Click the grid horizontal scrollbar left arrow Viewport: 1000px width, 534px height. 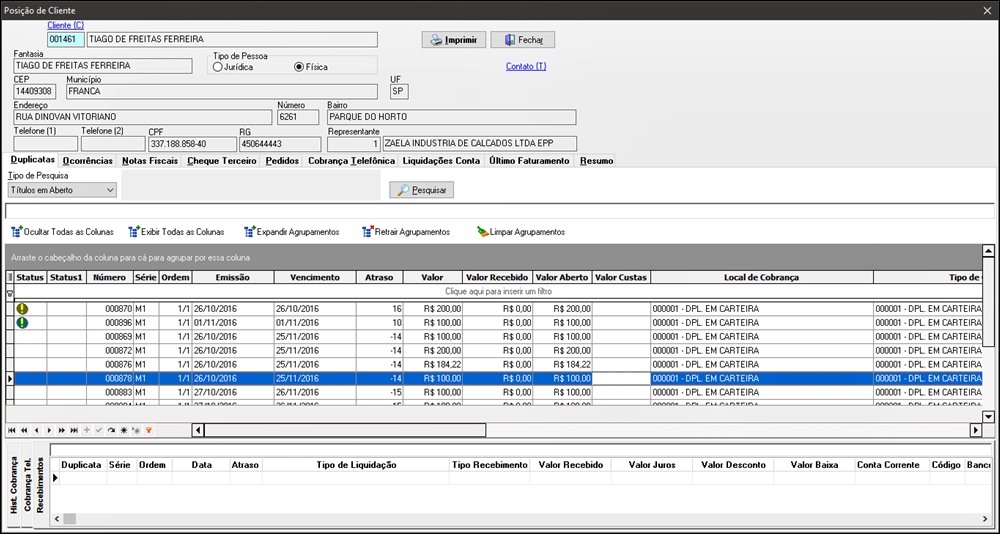(198, 431)
